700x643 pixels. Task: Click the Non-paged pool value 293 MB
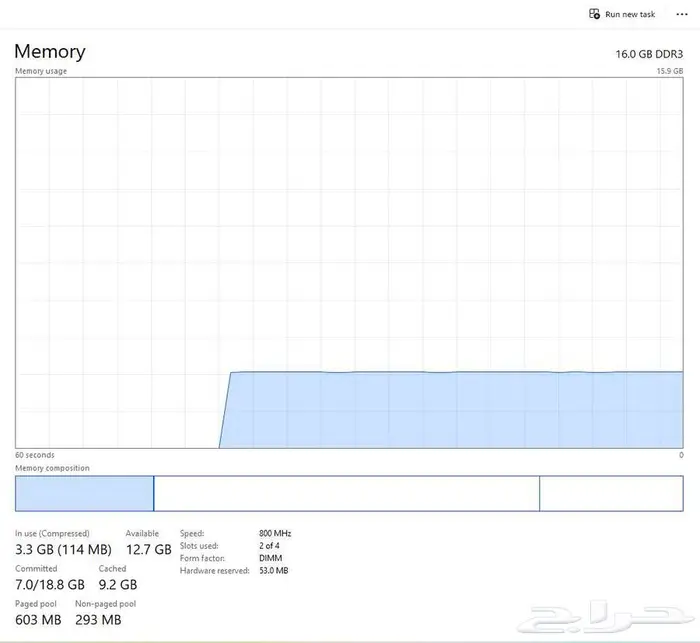(98, 620)
